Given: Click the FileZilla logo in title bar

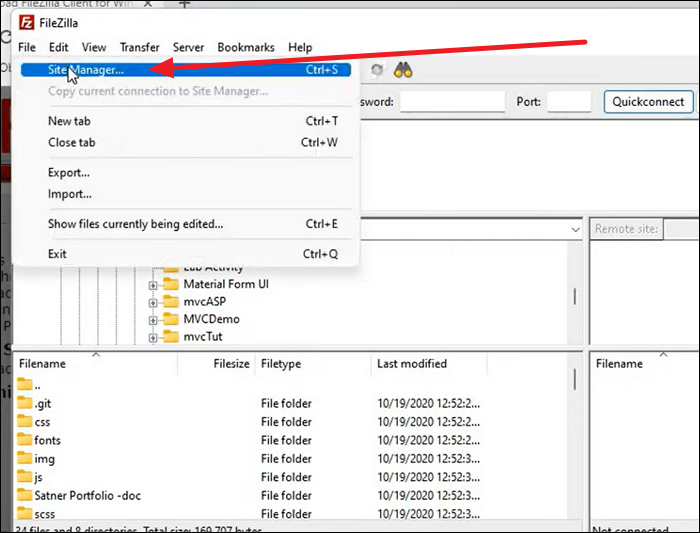Looking at the screenshot, I should pyautogui.click(x=26, y=22).
